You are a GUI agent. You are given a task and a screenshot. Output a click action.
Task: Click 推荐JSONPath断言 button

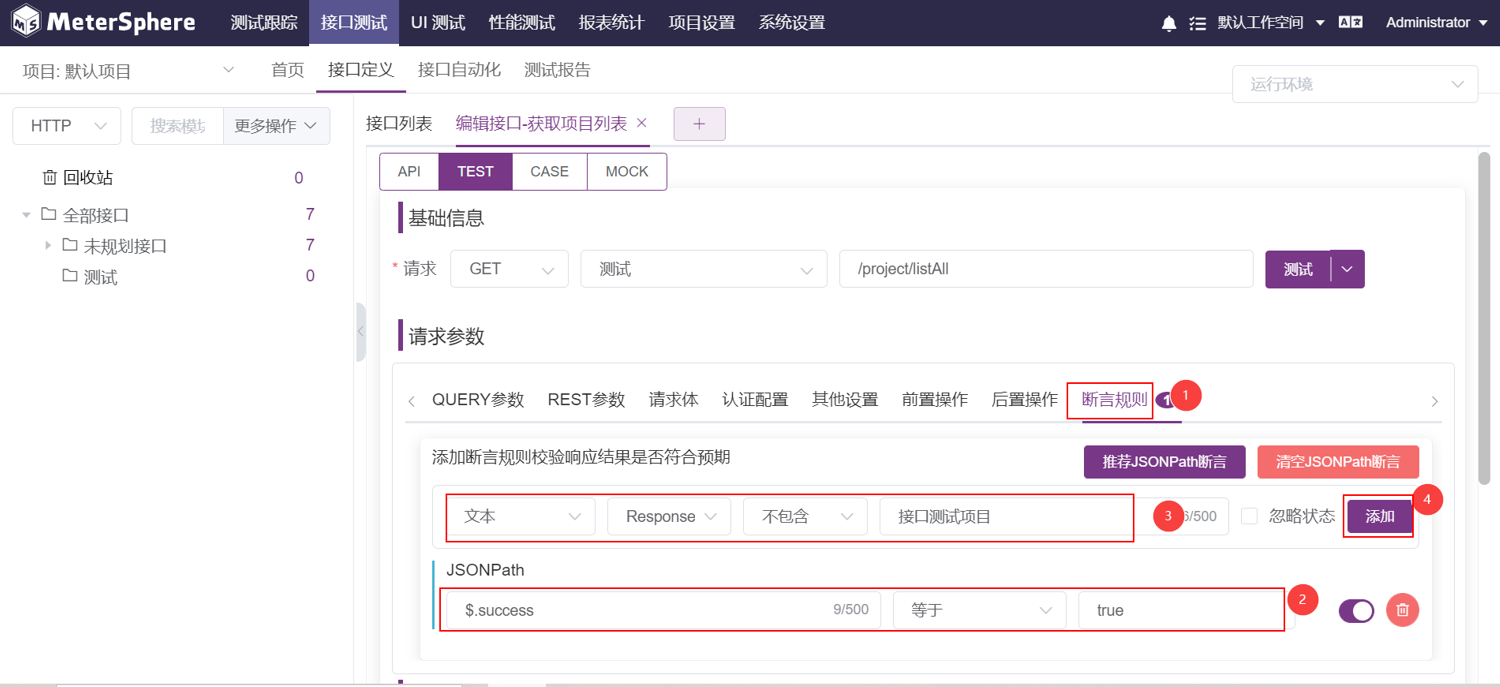1165,462
